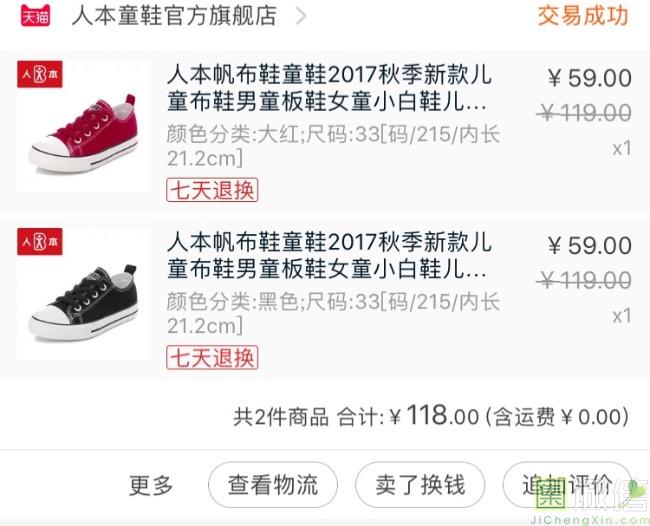Click the 卖了换钱 button
This screenshot has width=650, height=526.
[x=420, y=485]
